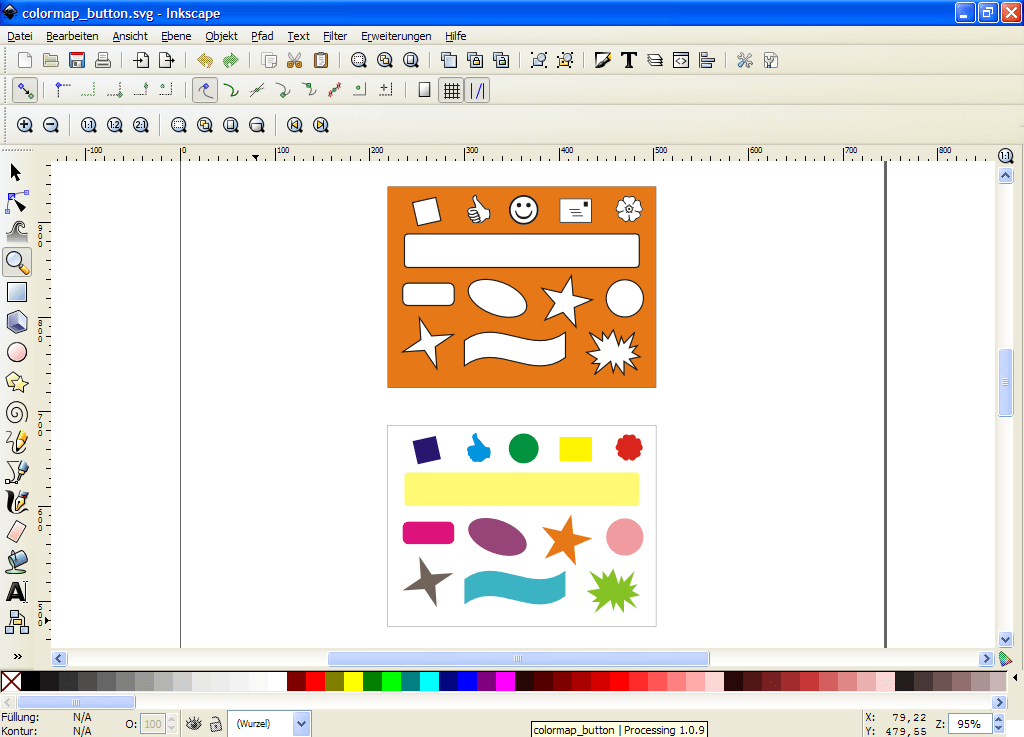1024x737 pixels.
Task: Select the Node edit tool
Action: [16, 202]
